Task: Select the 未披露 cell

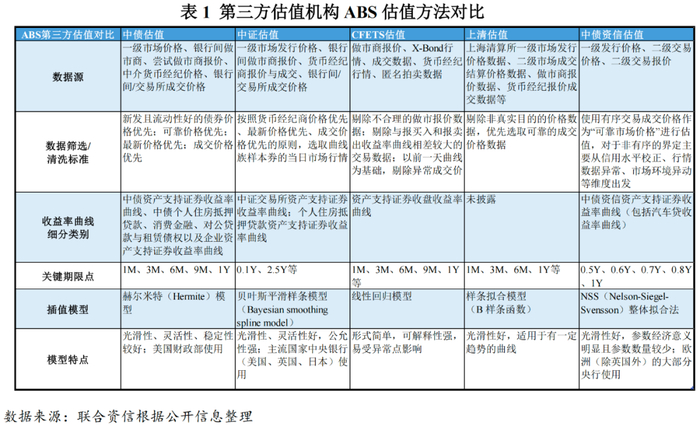Action: 522,227
